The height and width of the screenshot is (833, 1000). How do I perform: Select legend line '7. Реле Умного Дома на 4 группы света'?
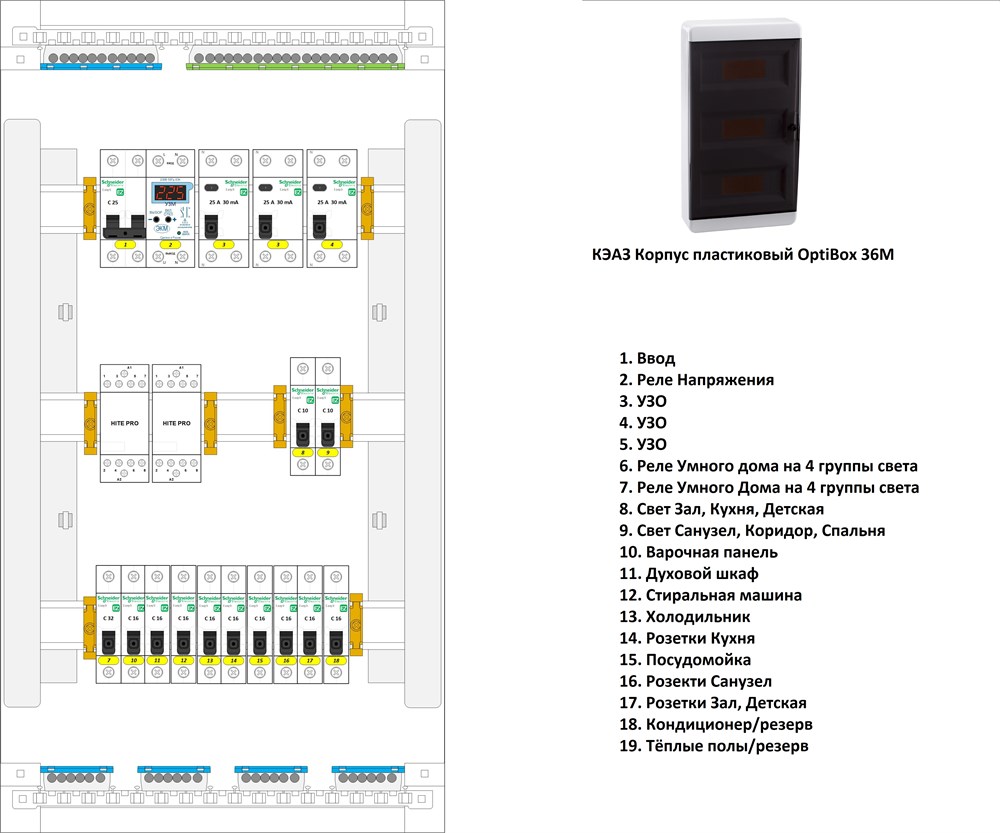coord(769,488)
